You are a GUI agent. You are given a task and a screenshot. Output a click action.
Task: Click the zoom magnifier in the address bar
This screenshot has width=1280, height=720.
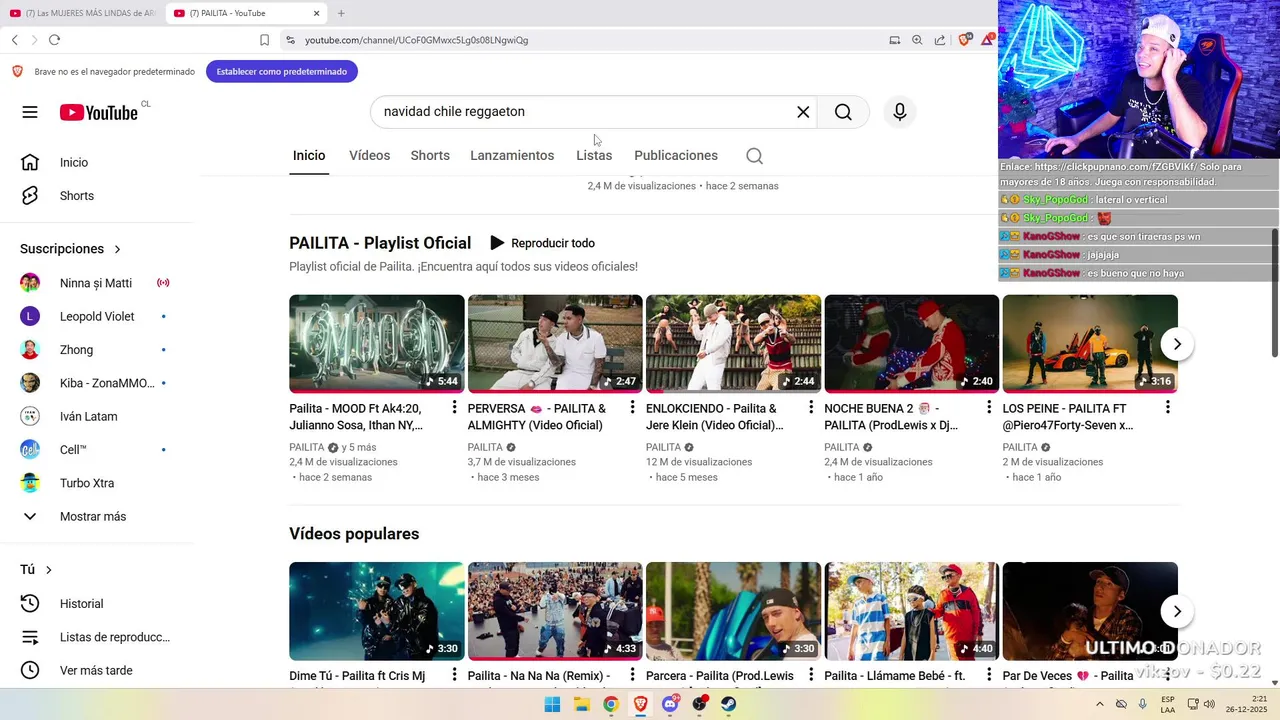(x=917, y=40)
